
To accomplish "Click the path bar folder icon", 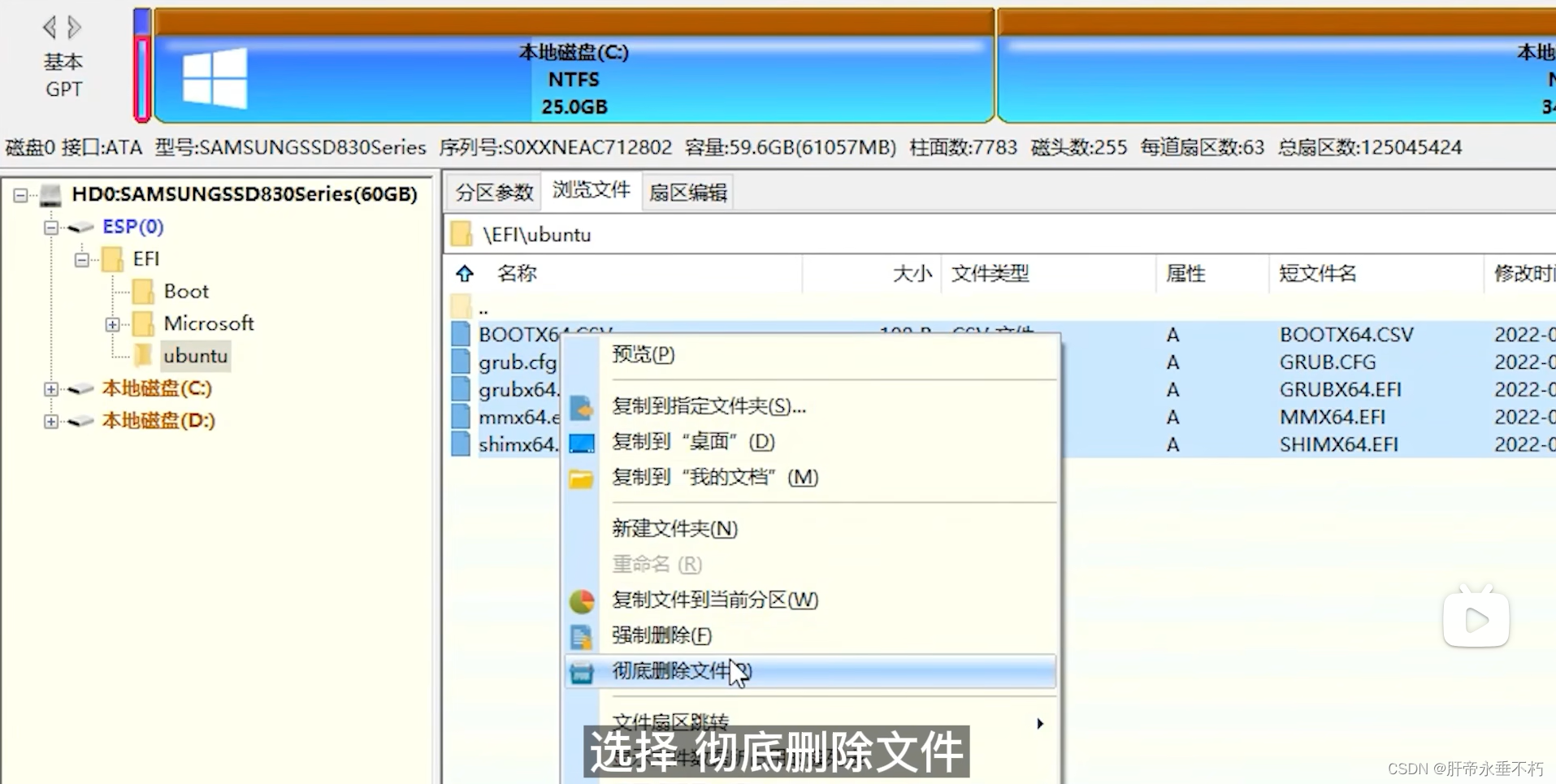I will [x=462, y=234].
